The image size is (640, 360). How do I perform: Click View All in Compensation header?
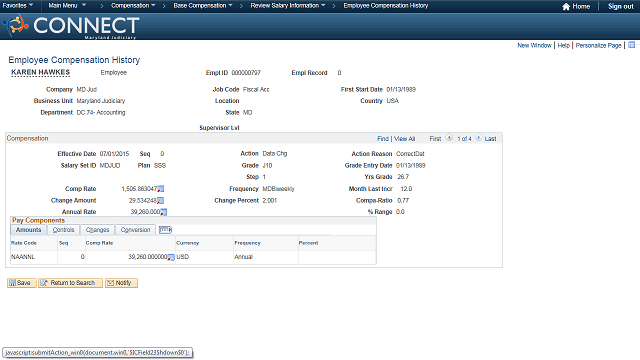[x=404, y=139]
